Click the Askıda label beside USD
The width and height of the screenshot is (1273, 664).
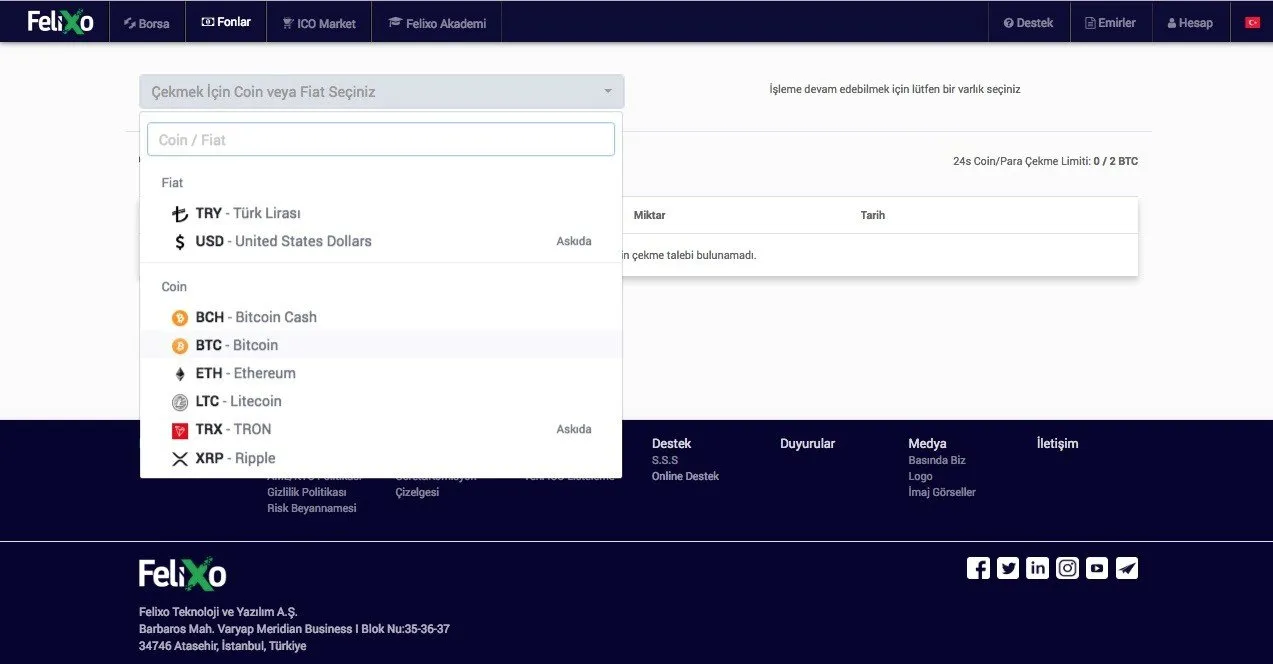click(574, 241)
